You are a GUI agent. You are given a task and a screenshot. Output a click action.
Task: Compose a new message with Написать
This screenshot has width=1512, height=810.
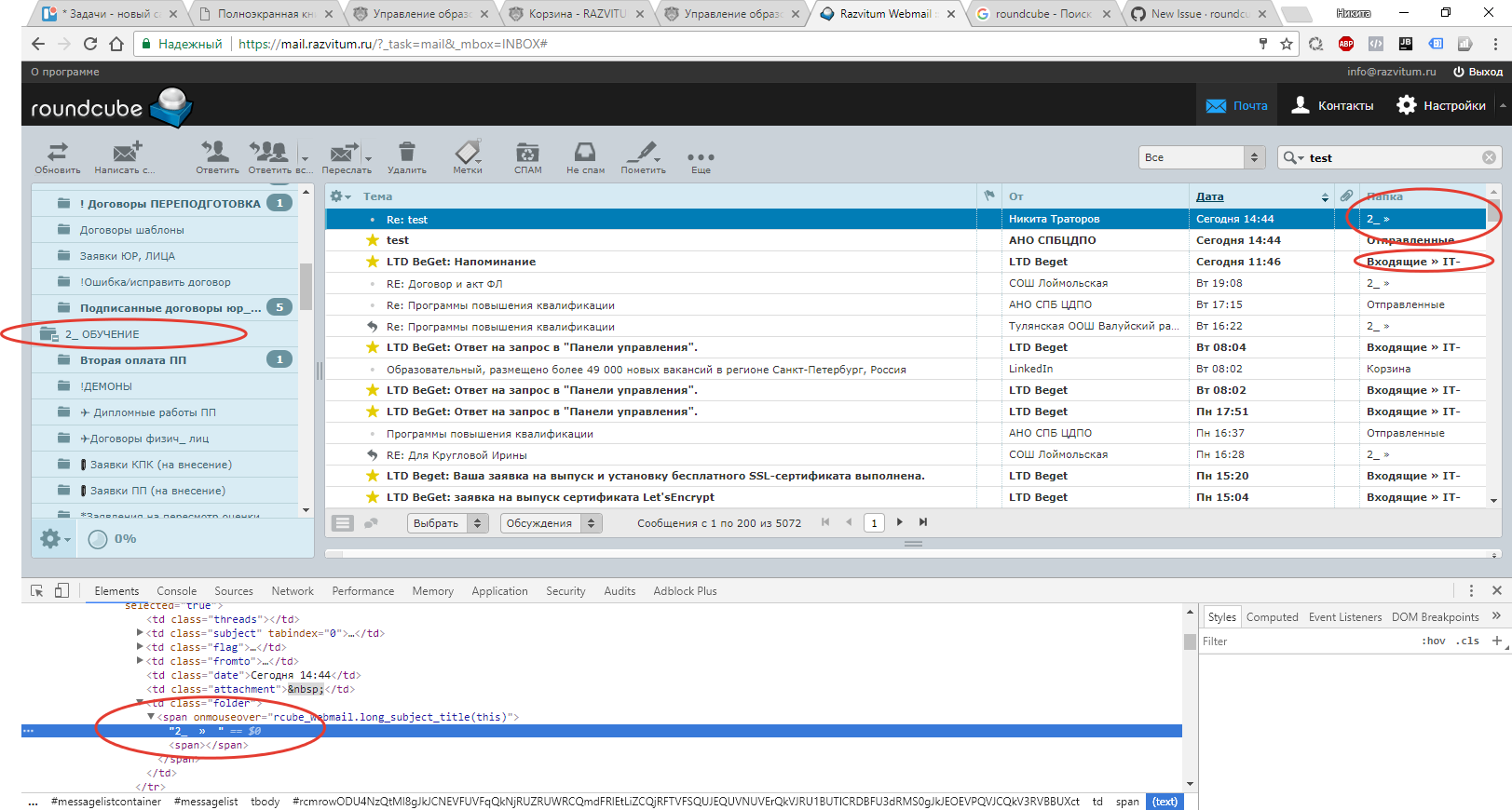125,156
